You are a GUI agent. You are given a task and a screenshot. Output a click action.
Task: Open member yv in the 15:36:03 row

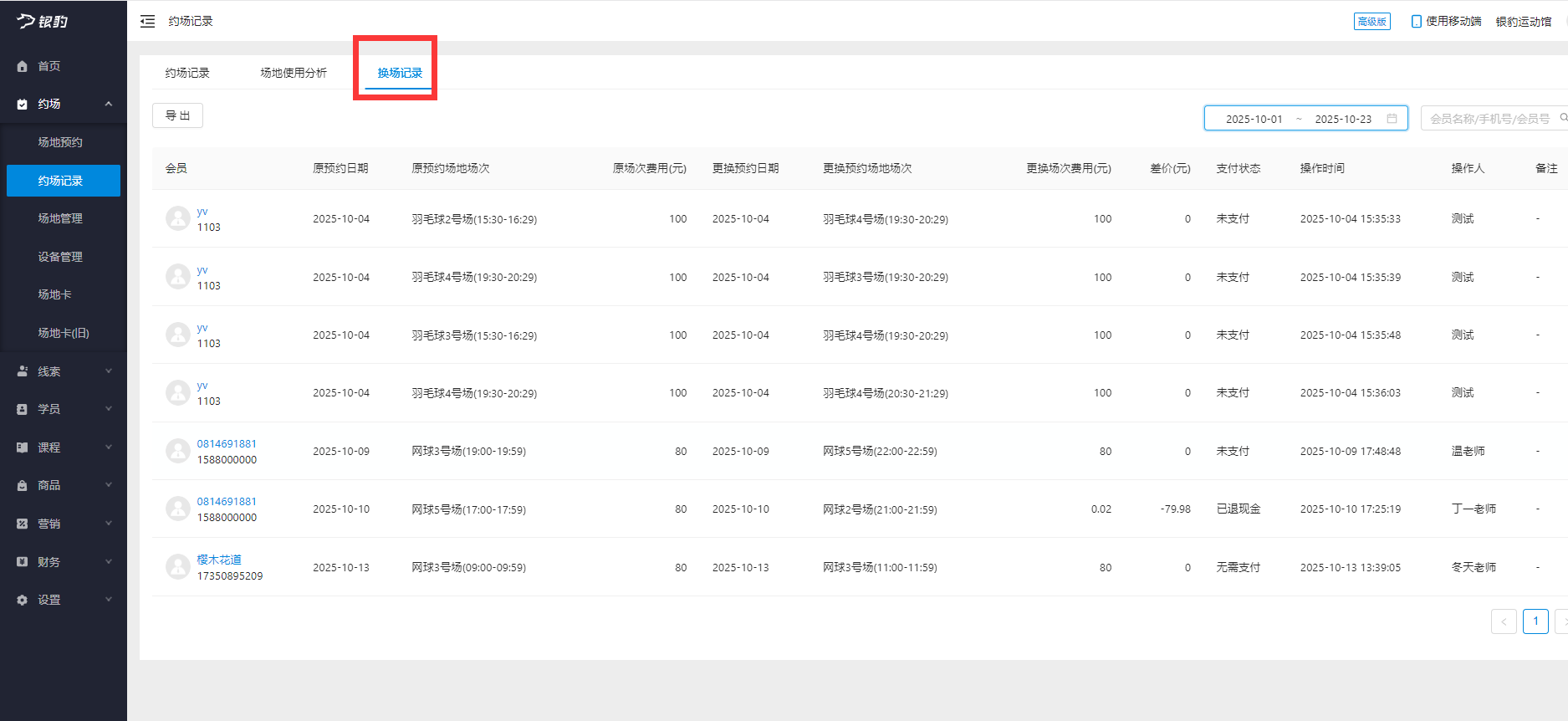[202, 386]
